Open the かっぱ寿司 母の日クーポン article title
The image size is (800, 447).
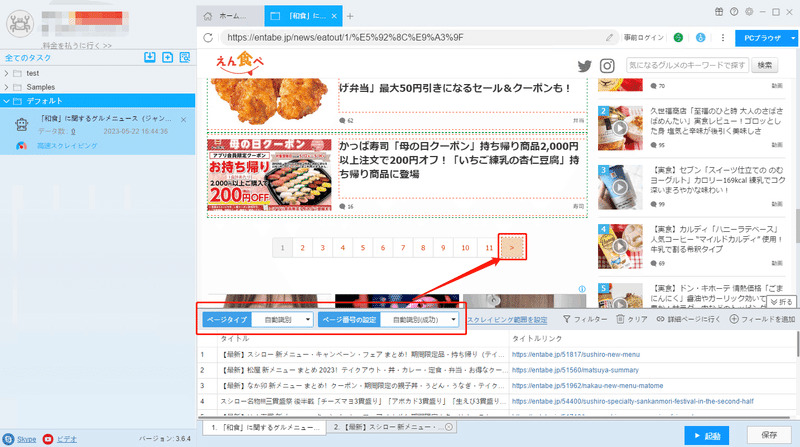[459, 160]
